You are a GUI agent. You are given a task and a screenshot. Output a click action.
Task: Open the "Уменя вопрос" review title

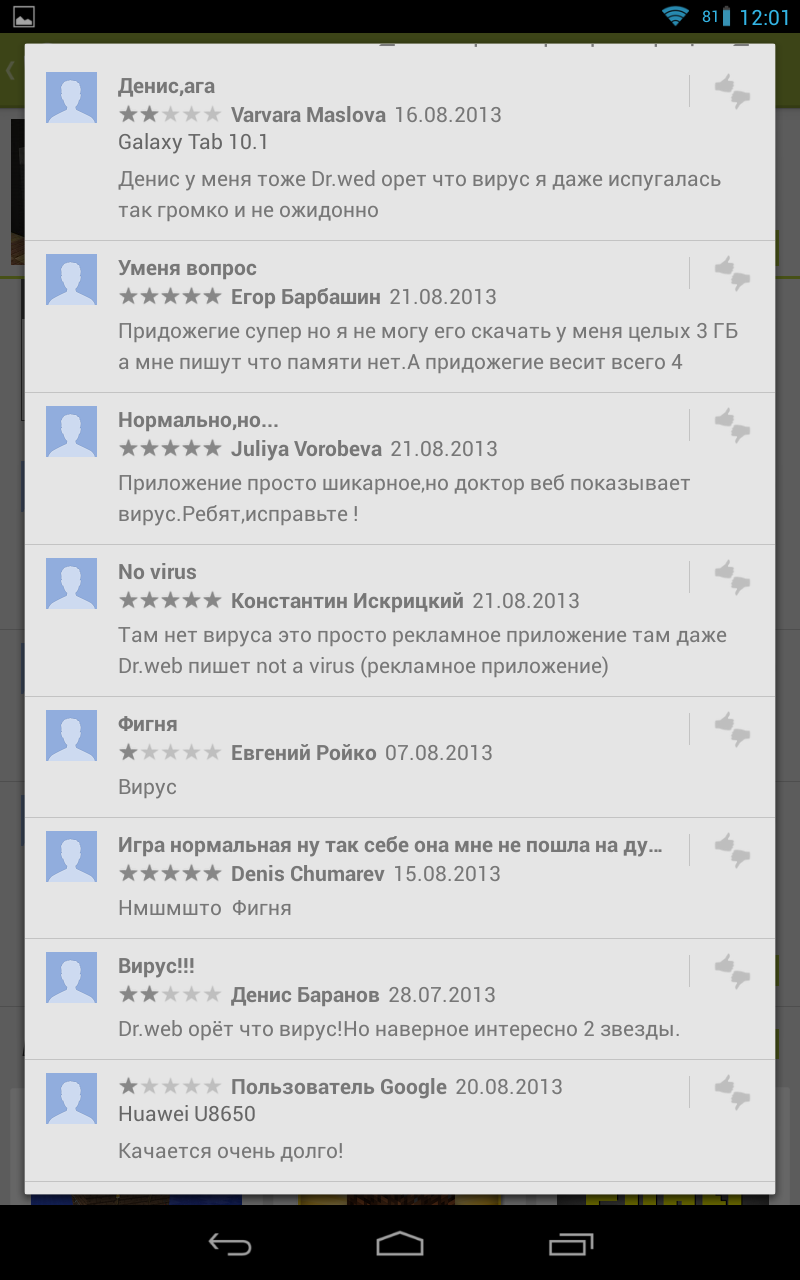[x=187, y=268]
